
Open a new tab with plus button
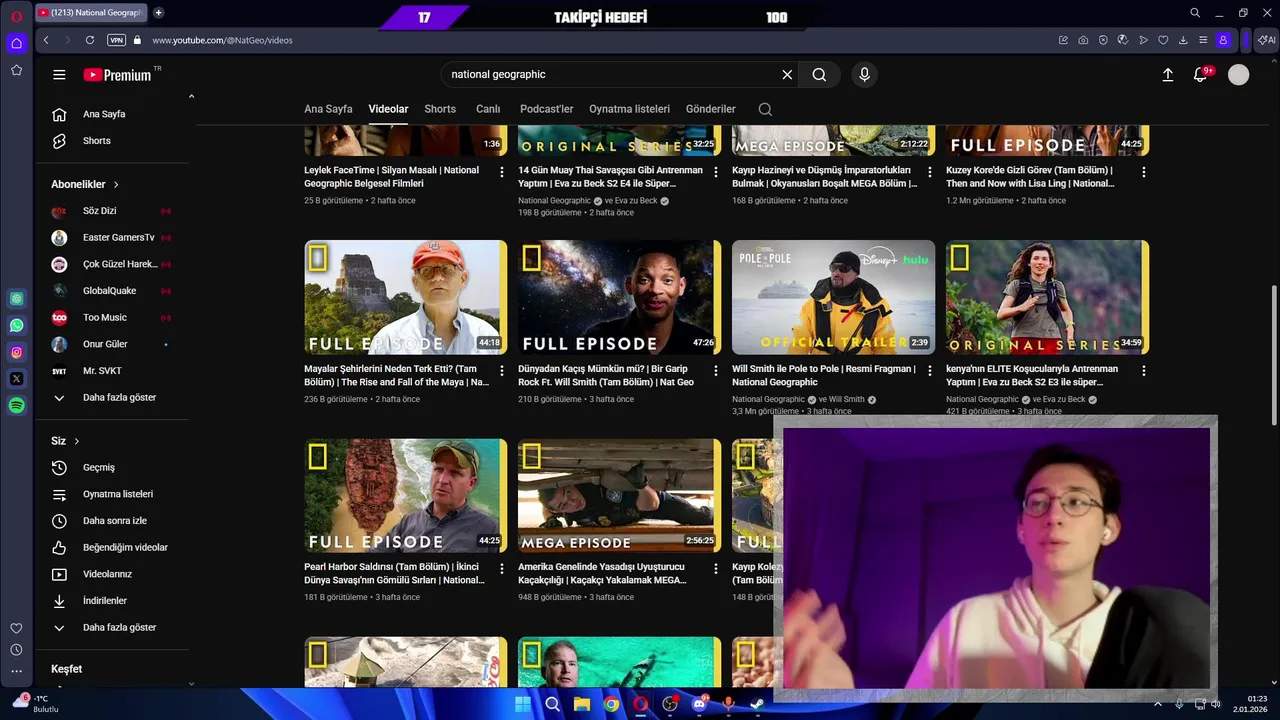(158, 13)
